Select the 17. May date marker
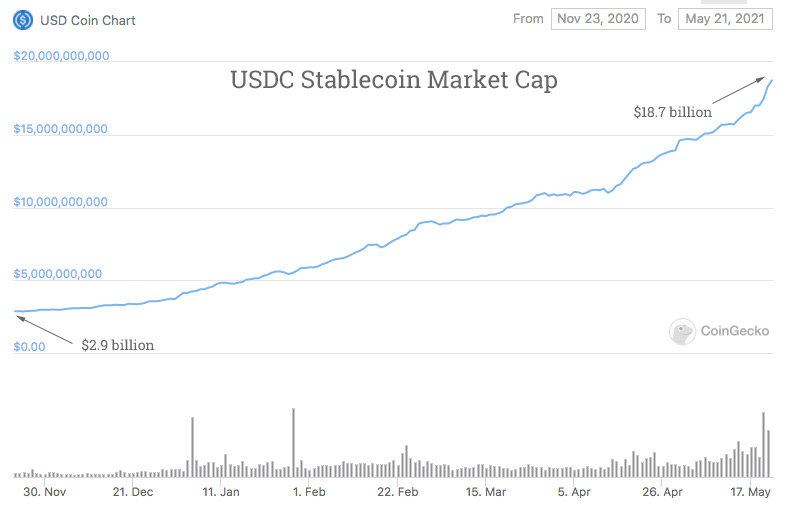 [x=749, y=492]
